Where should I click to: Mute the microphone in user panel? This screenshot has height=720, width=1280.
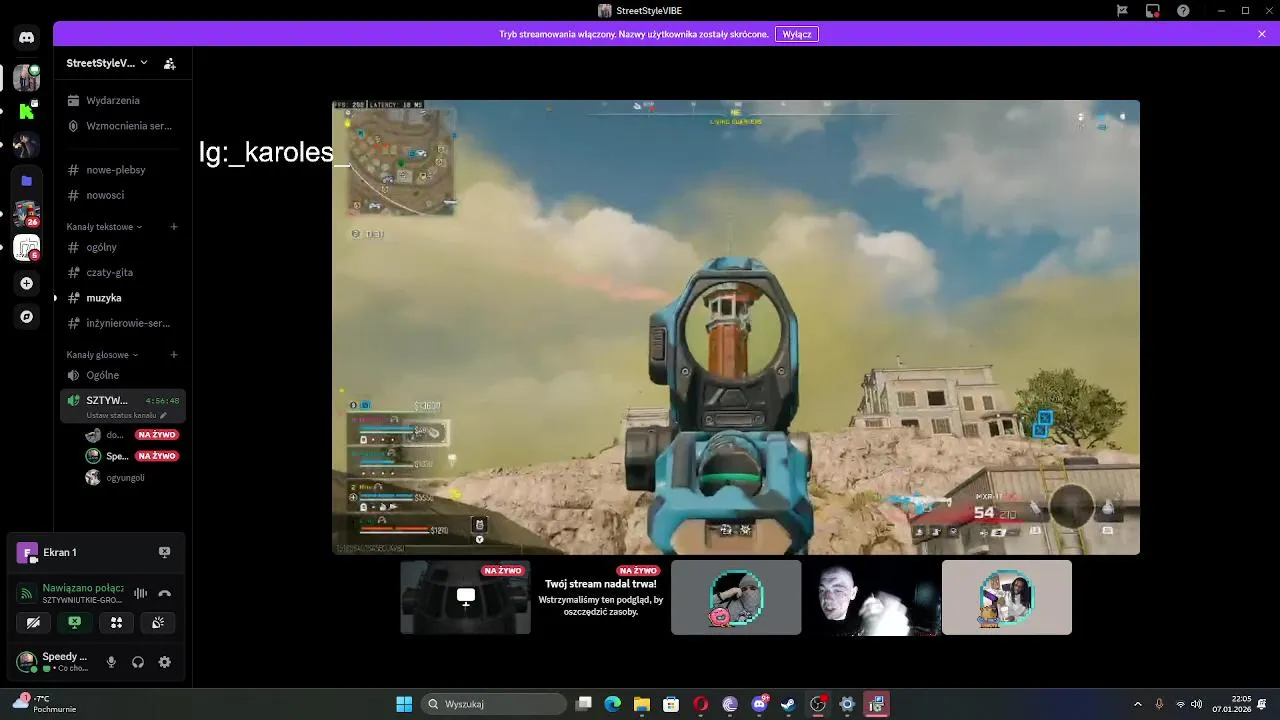coord(111,662)
